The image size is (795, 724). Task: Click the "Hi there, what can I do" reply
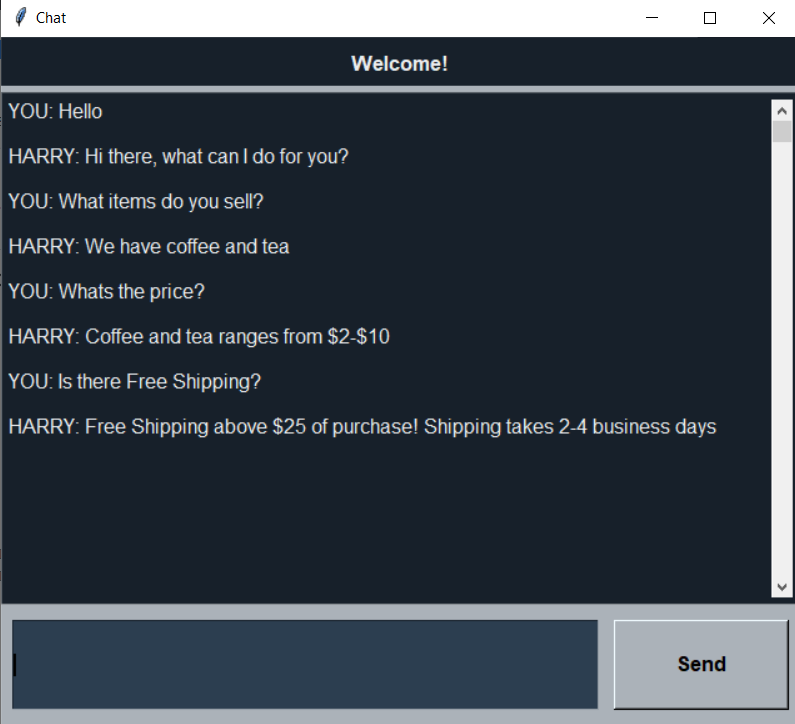click(178, 157)
